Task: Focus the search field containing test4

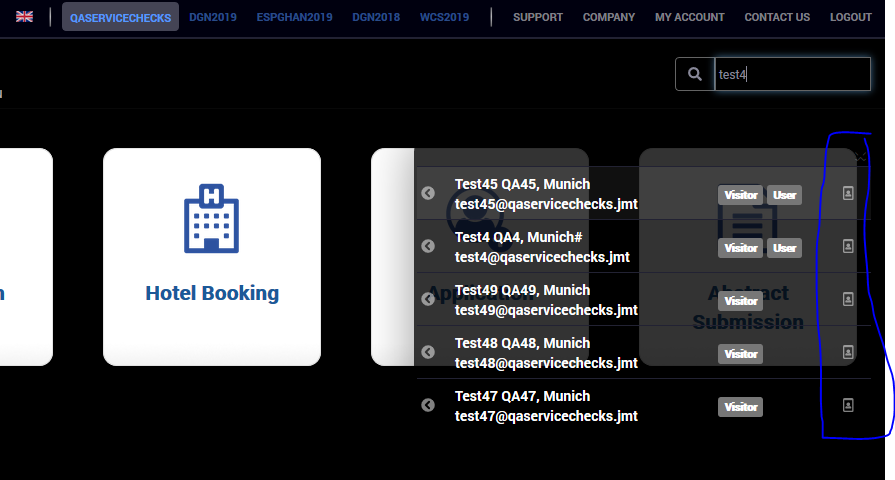Action: pos(790,74)
